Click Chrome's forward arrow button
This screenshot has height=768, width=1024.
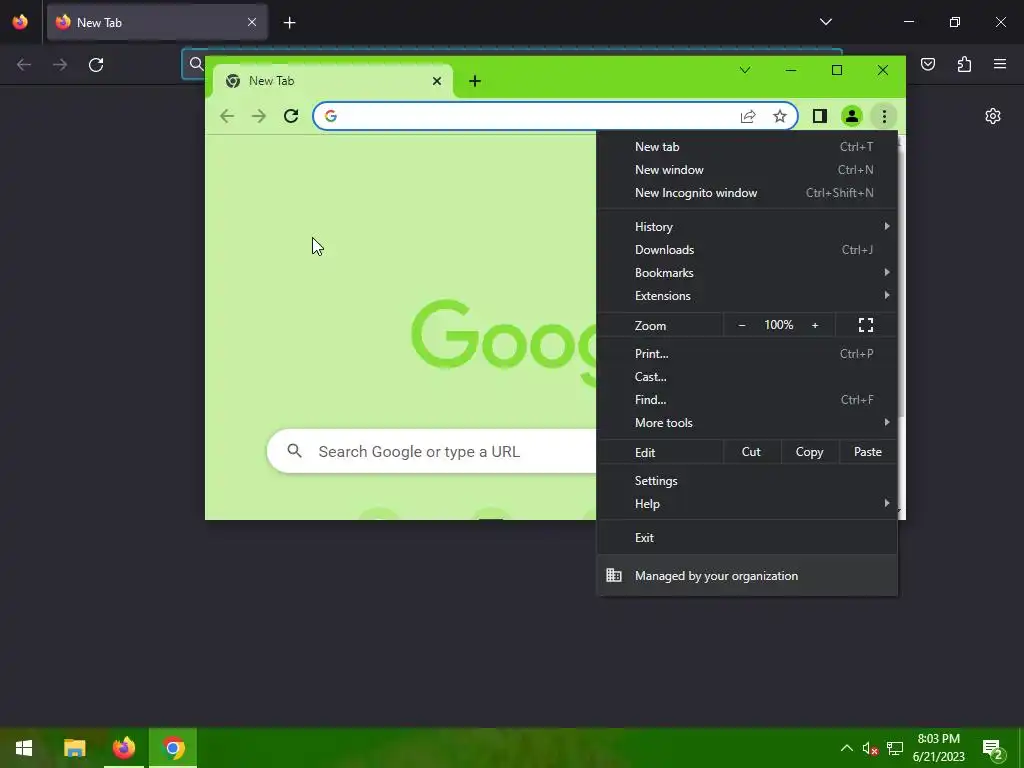259,116
